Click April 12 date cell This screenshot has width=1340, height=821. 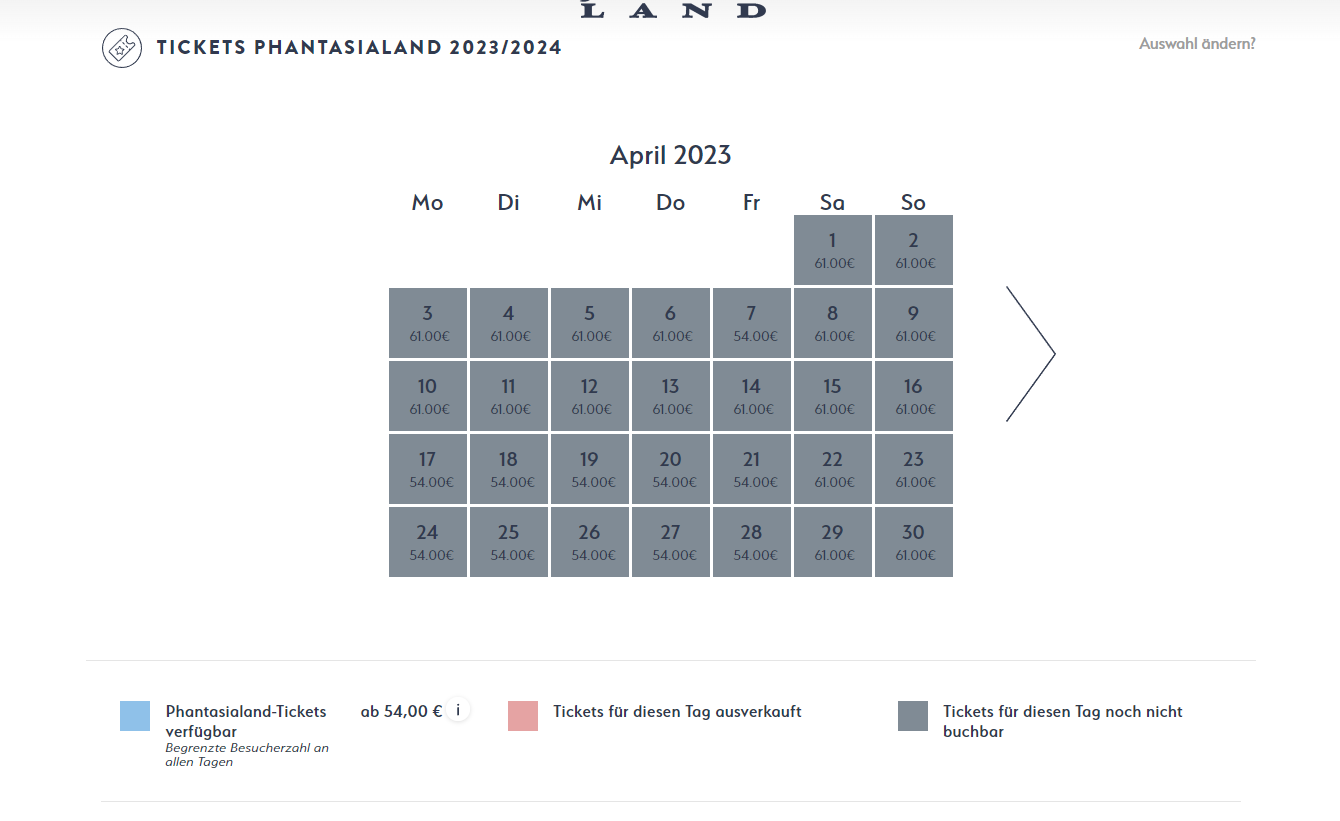point(590,396)
